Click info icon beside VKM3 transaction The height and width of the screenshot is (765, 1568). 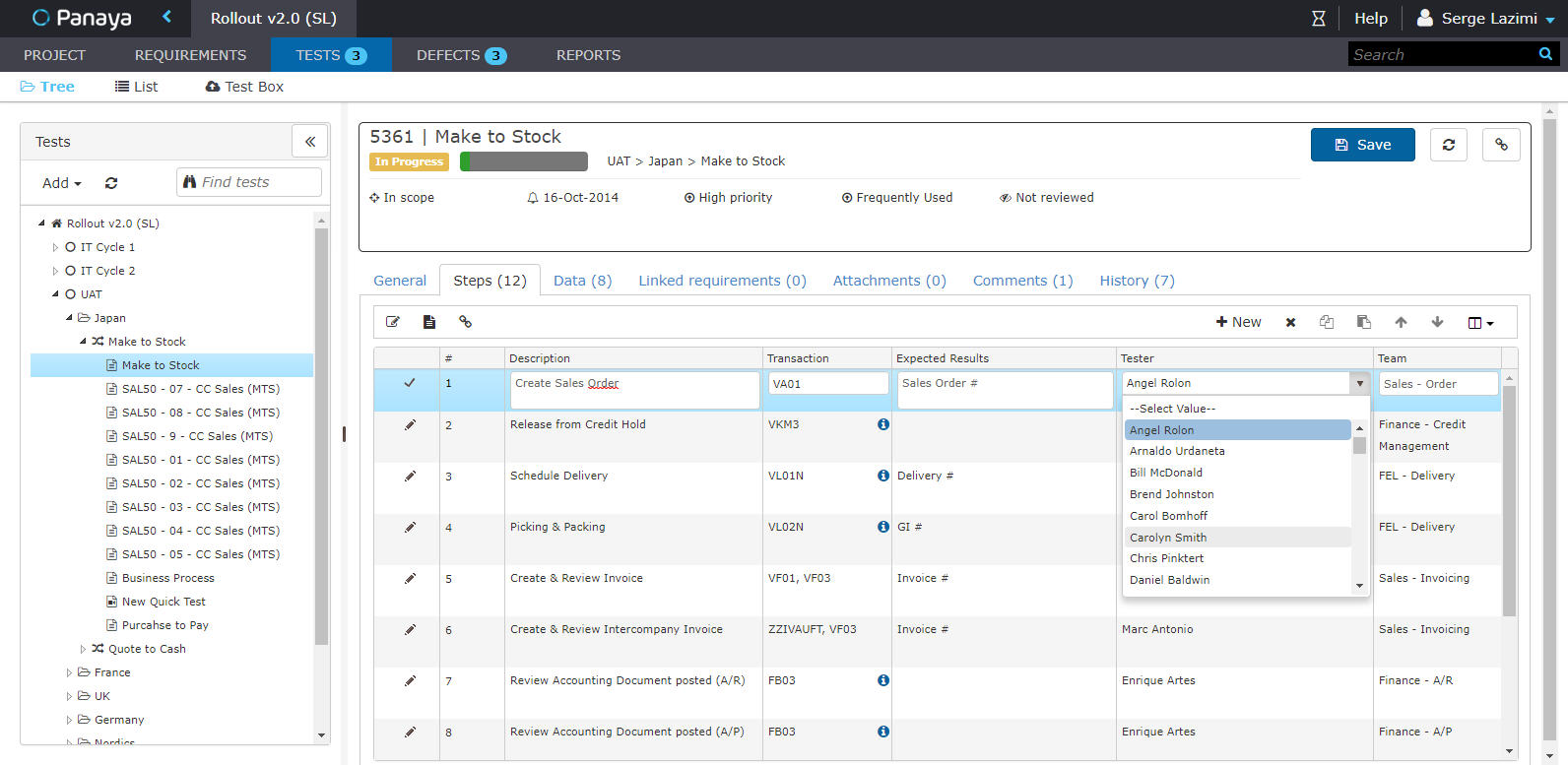(x=882, y=424)
